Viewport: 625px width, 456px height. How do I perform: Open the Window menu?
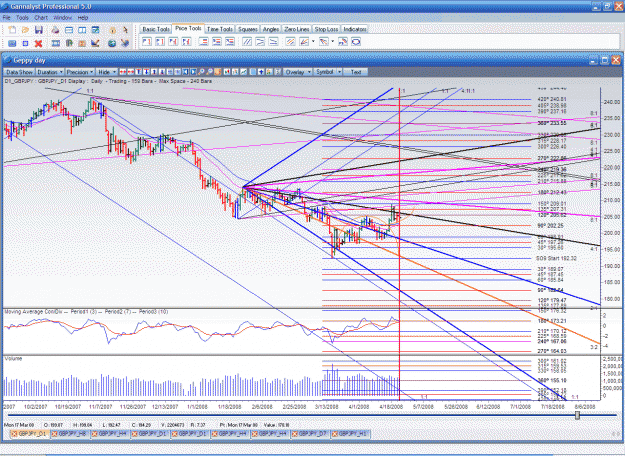click(x=63, y=18)
